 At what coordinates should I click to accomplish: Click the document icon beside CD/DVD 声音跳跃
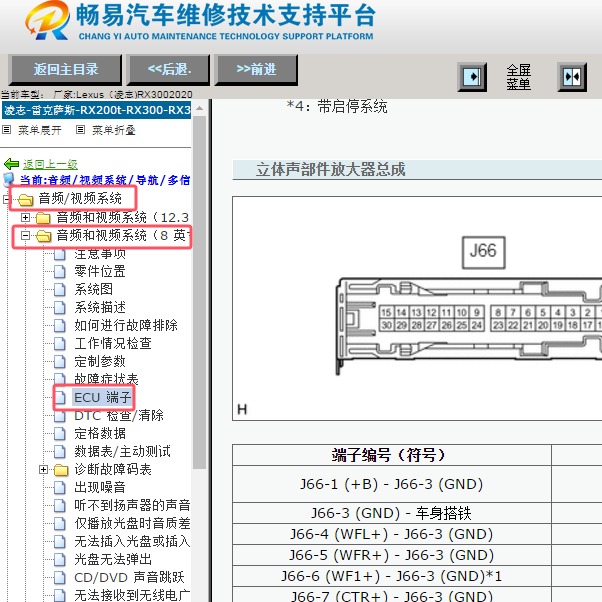click(60, 578)
